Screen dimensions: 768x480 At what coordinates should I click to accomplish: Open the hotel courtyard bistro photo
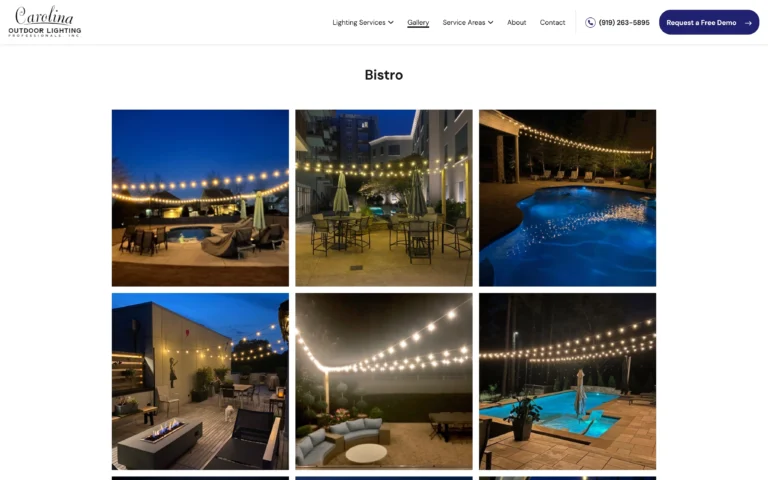pyautogui.click(x=384, y=198)
